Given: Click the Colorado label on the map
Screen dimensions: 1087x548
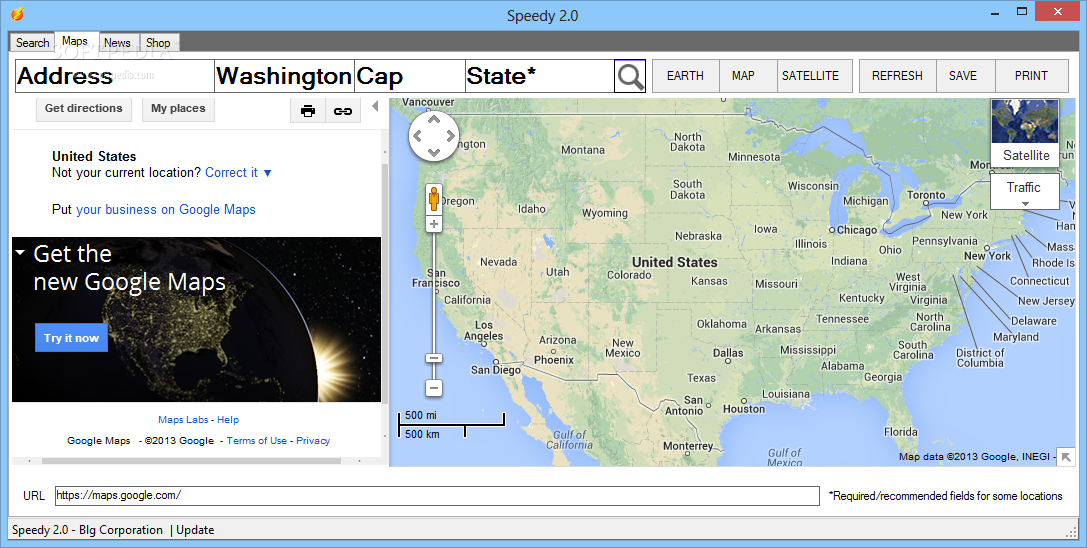Looking at the screenshot, I should pyautogui.click(x=629, y=275).
